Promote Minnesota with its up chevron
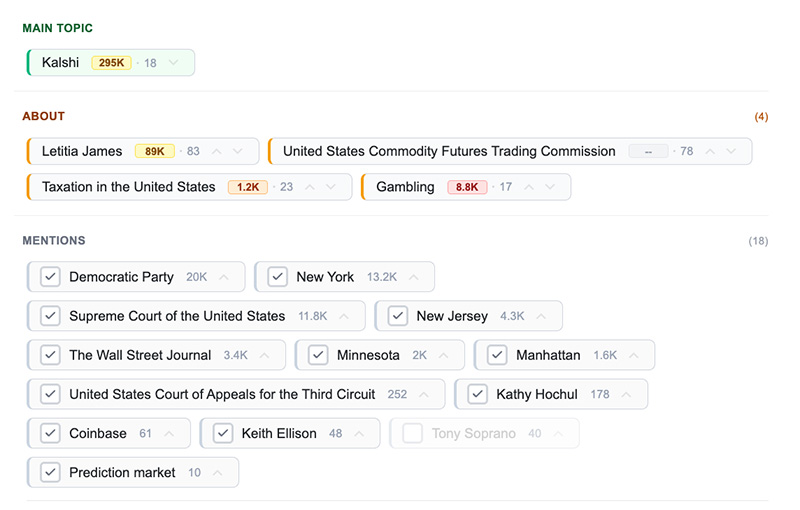 click(443, 355)
